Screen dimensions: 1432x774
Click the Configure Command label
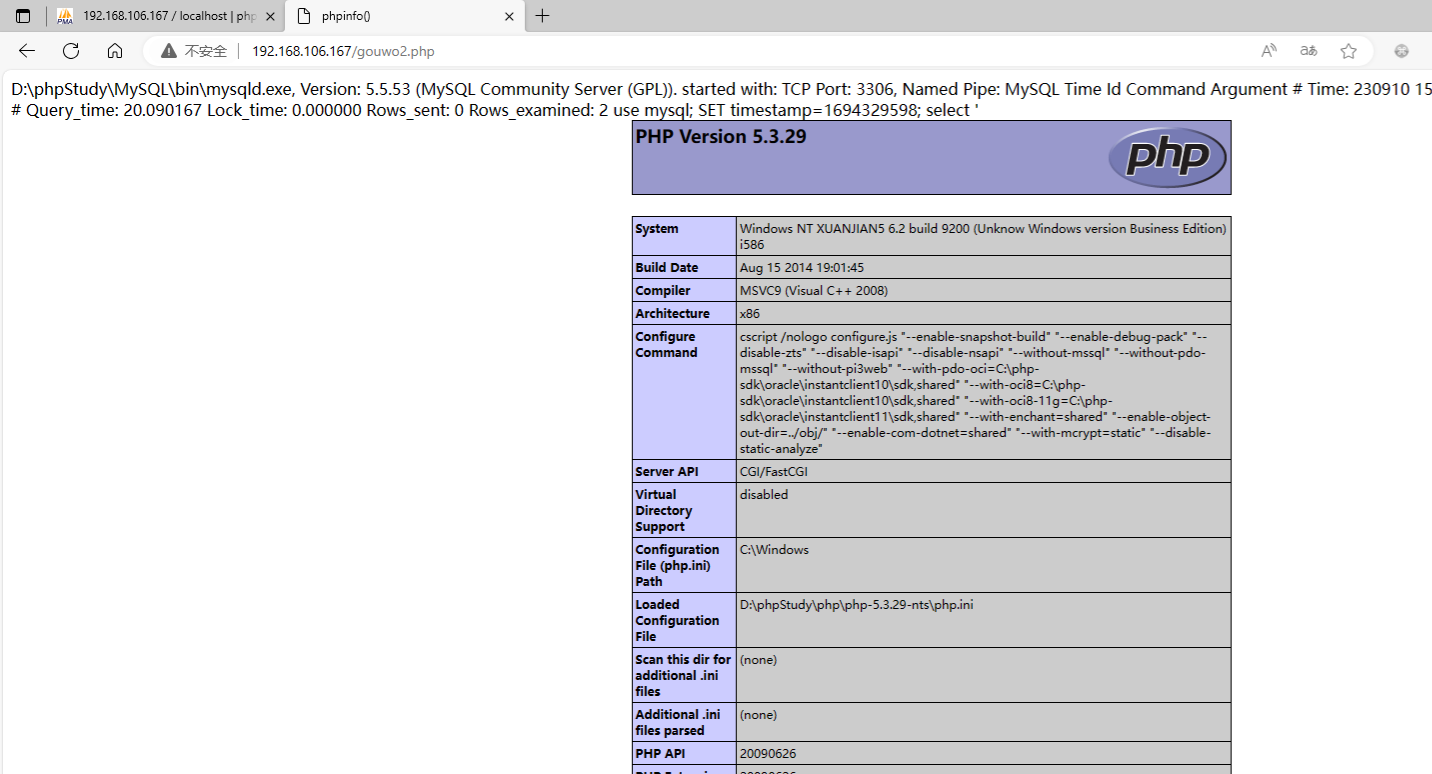[x=666, y=345]
